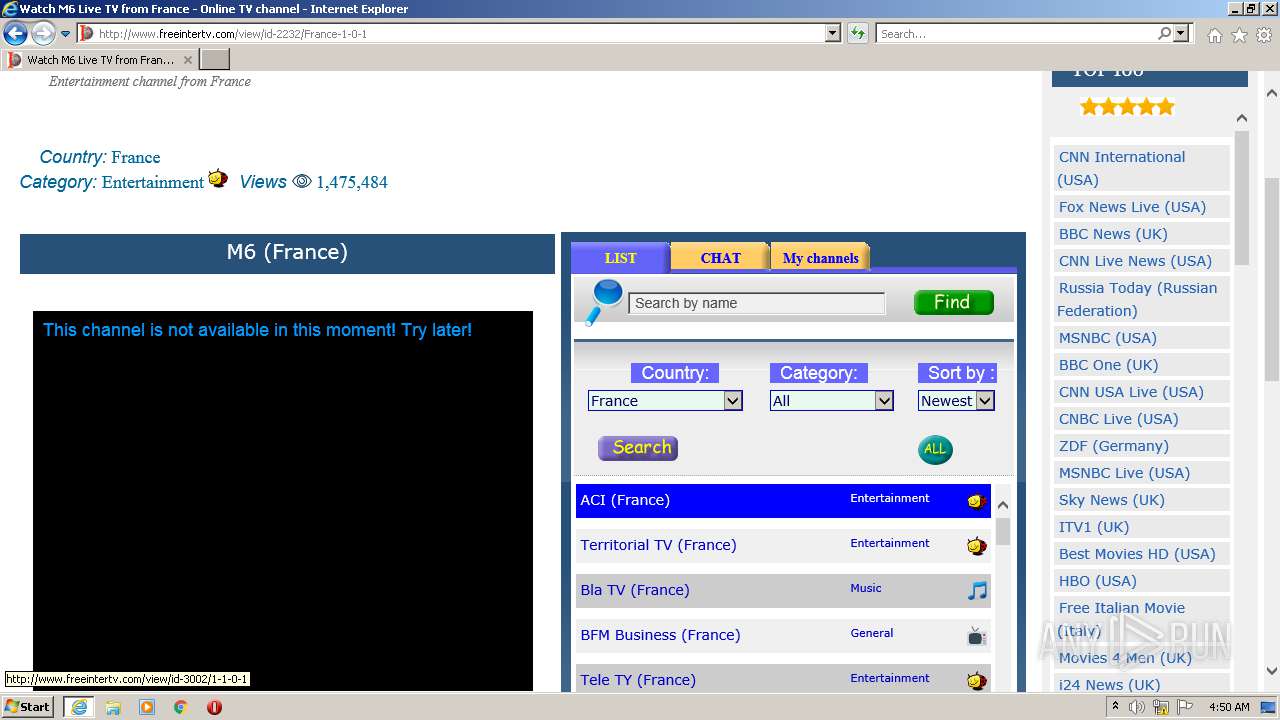The height and width of the screenshot is (720, 1280).
Task: Click the five-star rating graphic
Action: pos(1127,107)
